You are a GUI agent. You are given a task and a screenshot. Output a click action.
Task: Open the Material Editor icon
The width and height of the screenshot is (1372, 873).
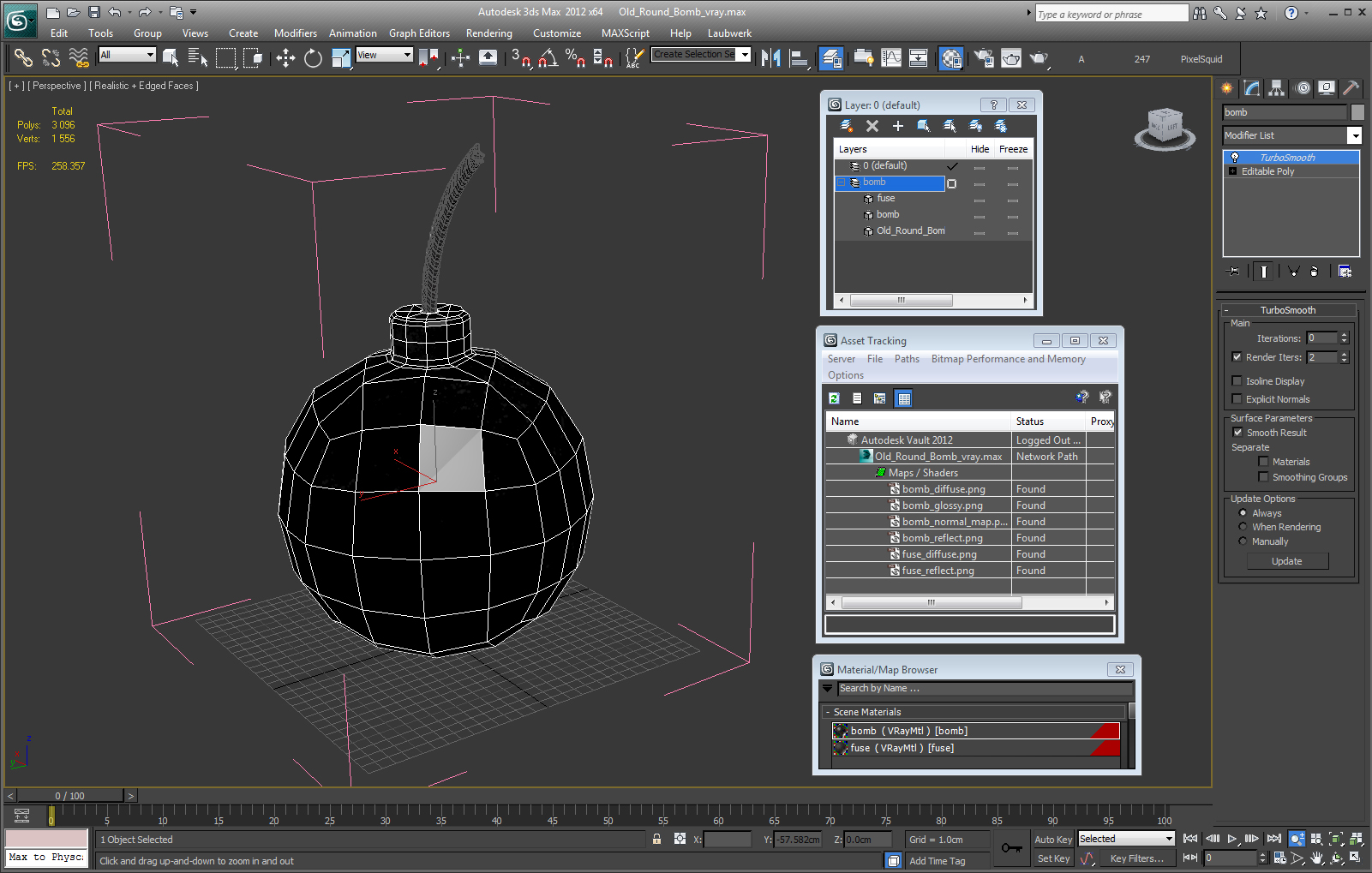(x=950, y=58)
